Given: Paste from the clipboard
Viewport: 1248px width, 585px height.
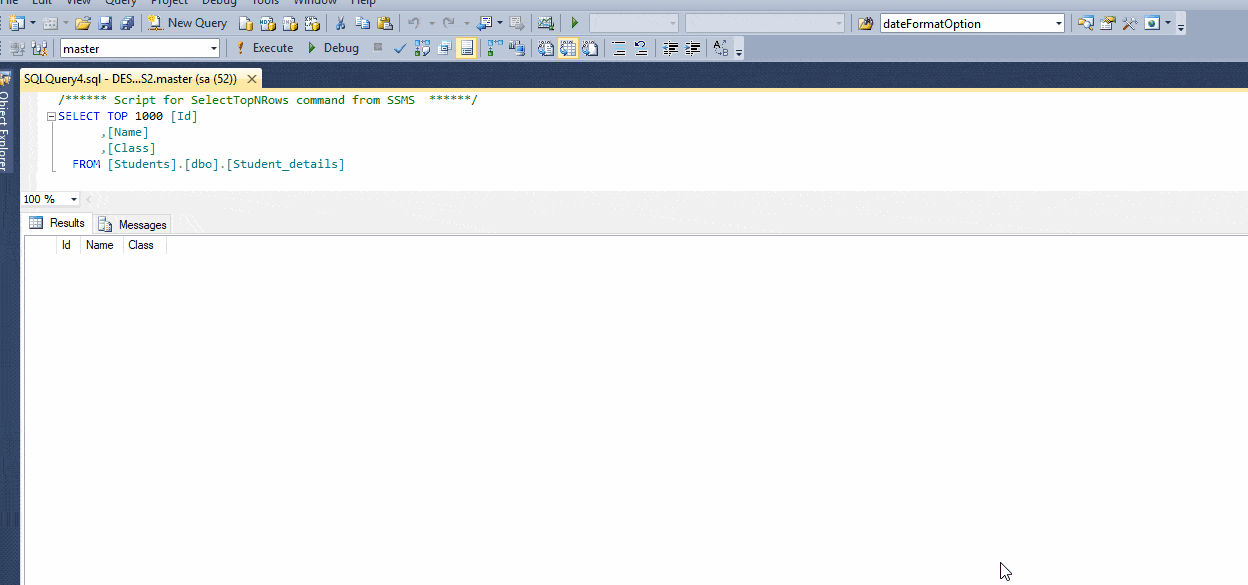Looking at the screenshot, I should tap(385, 22).
